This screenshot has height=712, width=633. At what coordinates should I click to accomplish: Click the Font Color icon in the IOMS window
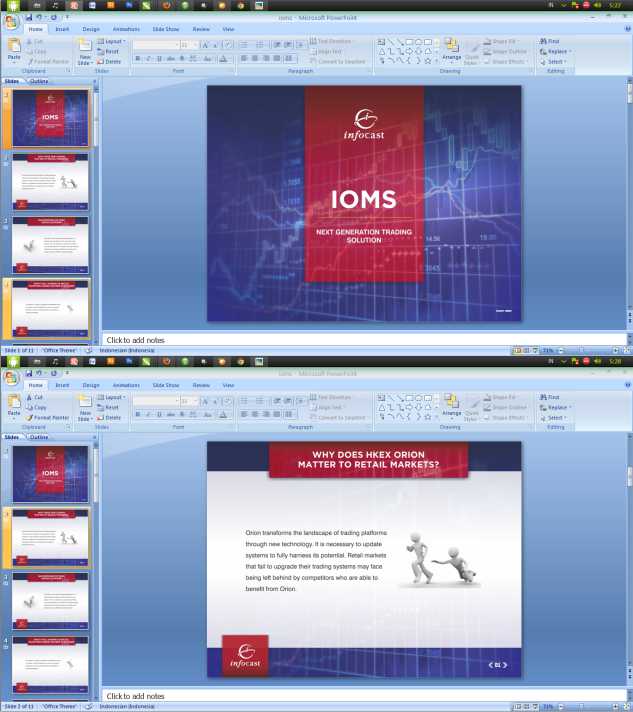pyautogui.click(x=223, y=59)
